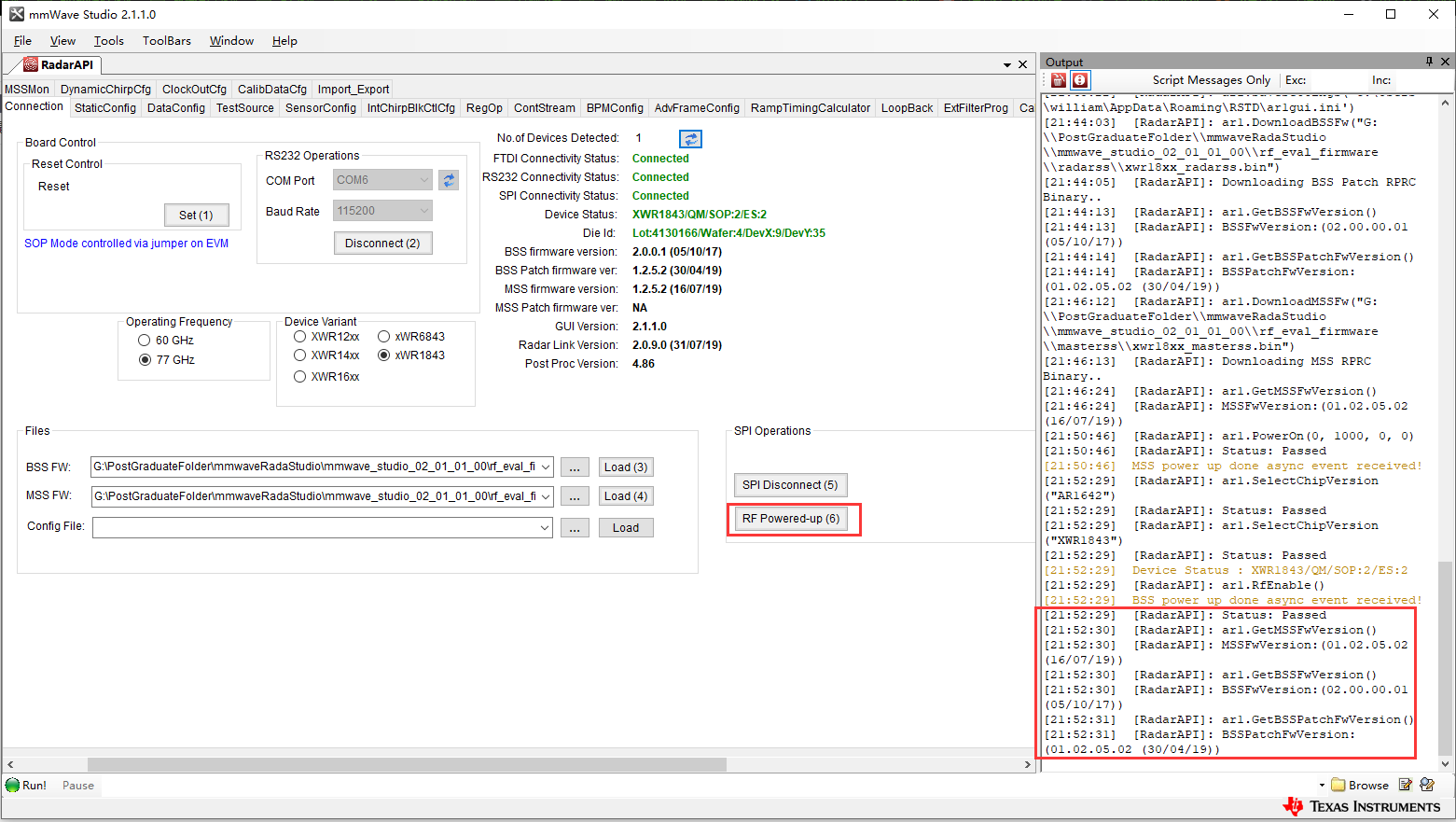
Task: Choose the xWR1843 device variant
Action: pyautogui.click(x=383, y=355)
